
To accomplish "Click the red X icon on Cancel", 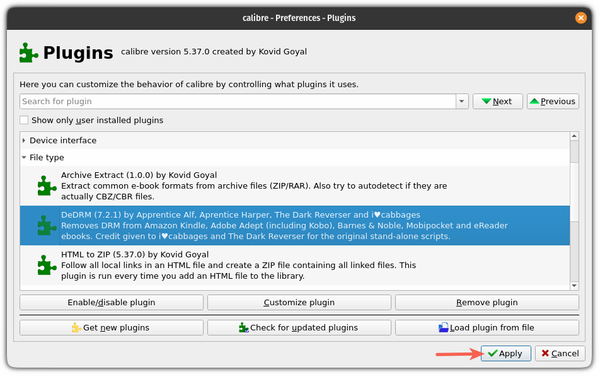I will pos(545,353).
